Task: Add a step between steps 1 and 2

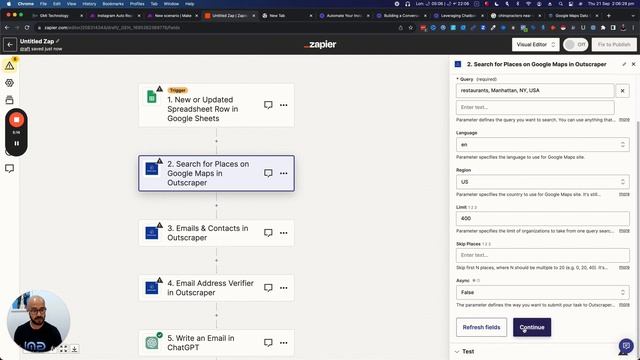Action: point(216,141)
